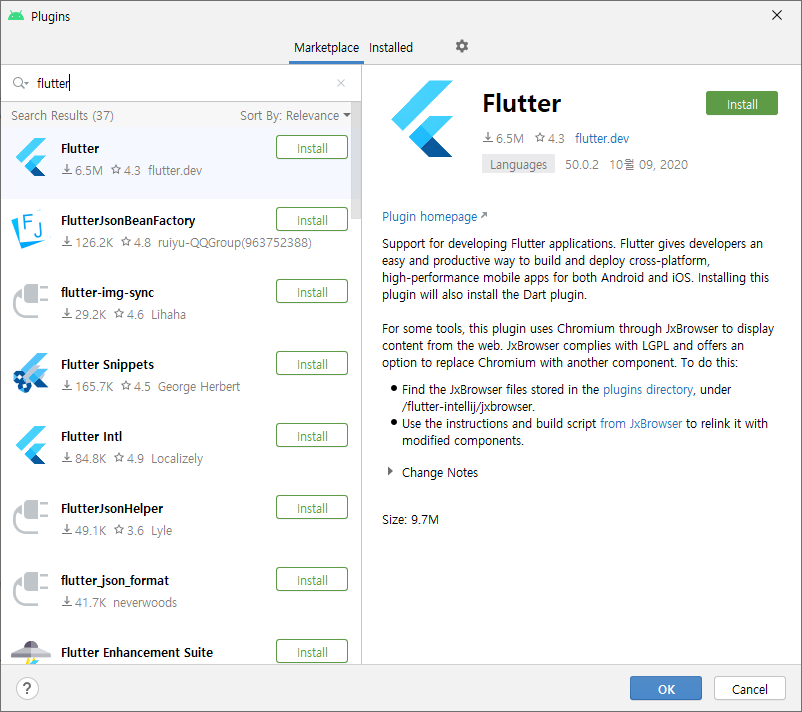Click the Cancel button
Viewport: 802px width, 712px height.
click(x=749, y=688)
